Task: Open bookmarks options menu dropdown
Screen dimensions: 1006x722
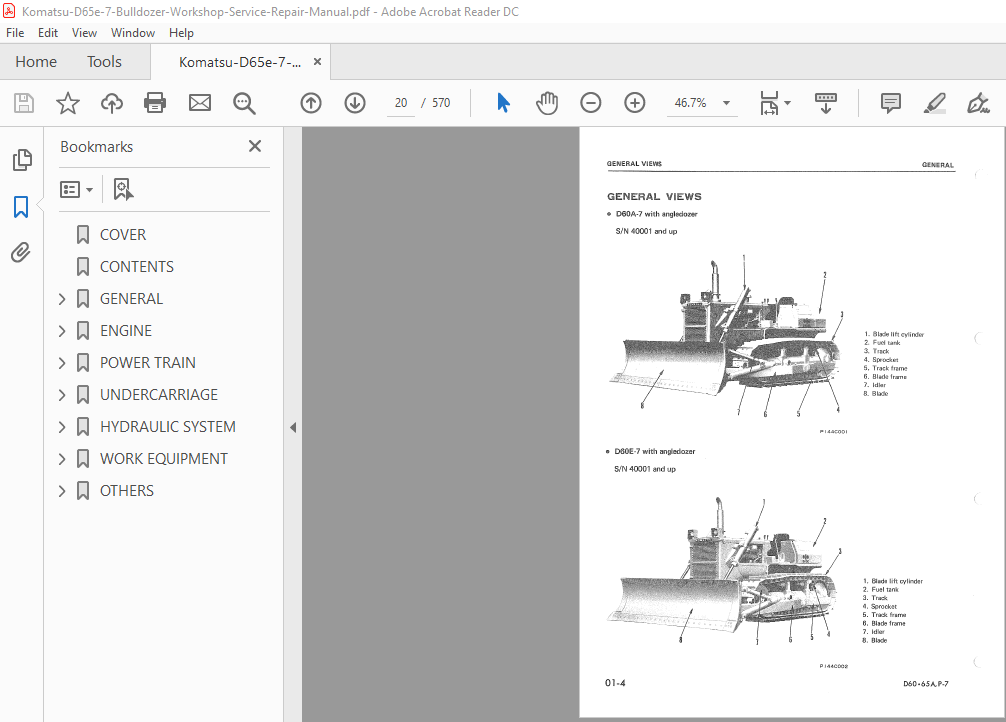Action: [76, 189]
